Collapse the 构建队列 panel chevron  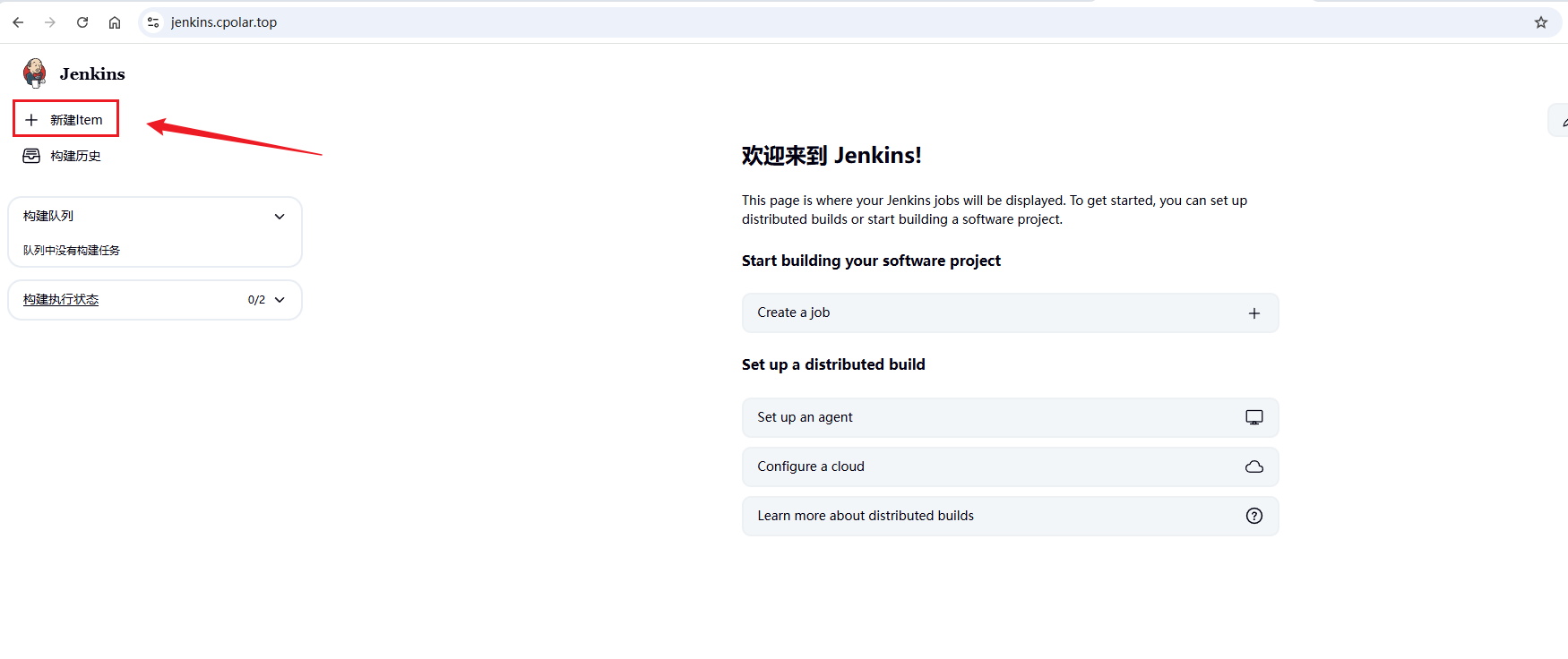[x=280, y=216]
